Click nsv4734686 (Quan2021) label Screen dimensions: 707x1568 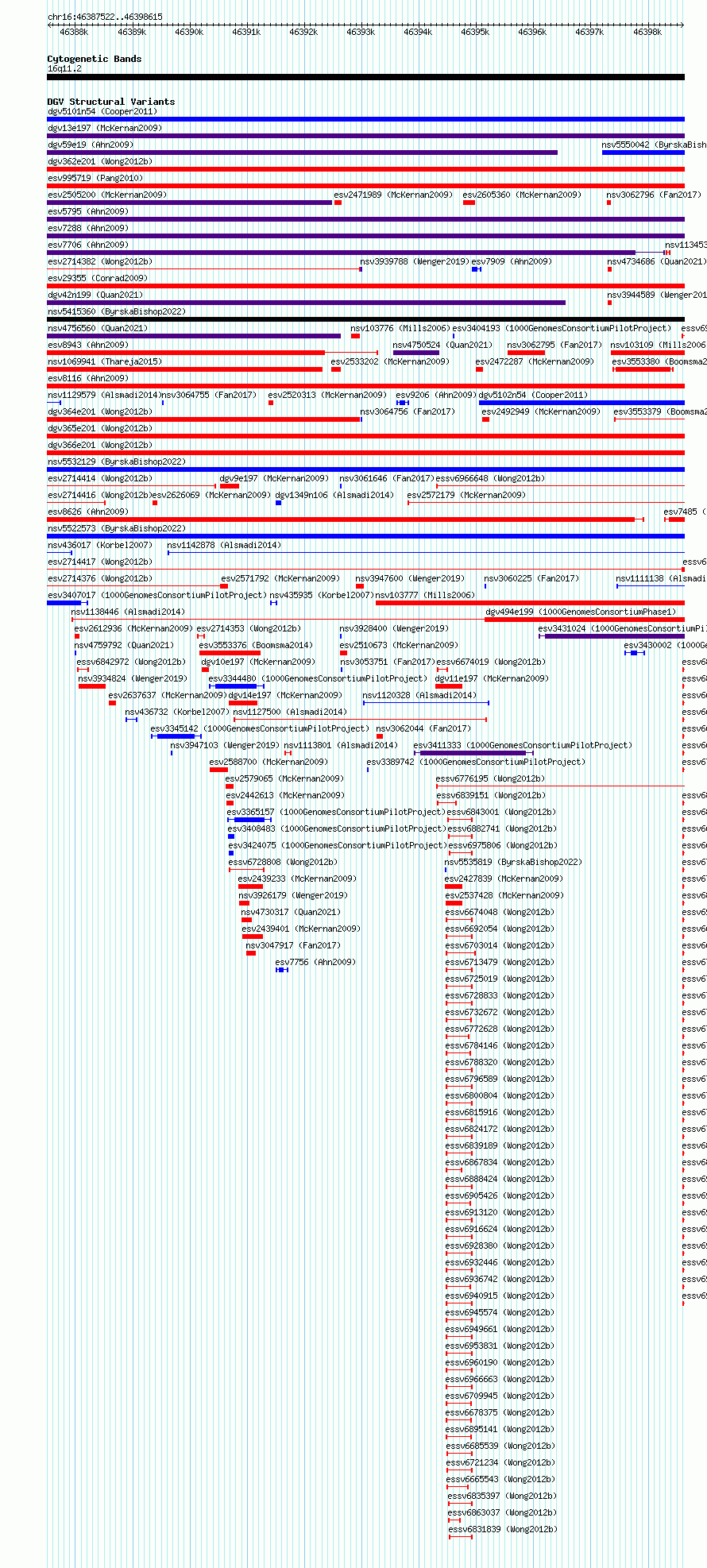point(656,261)
